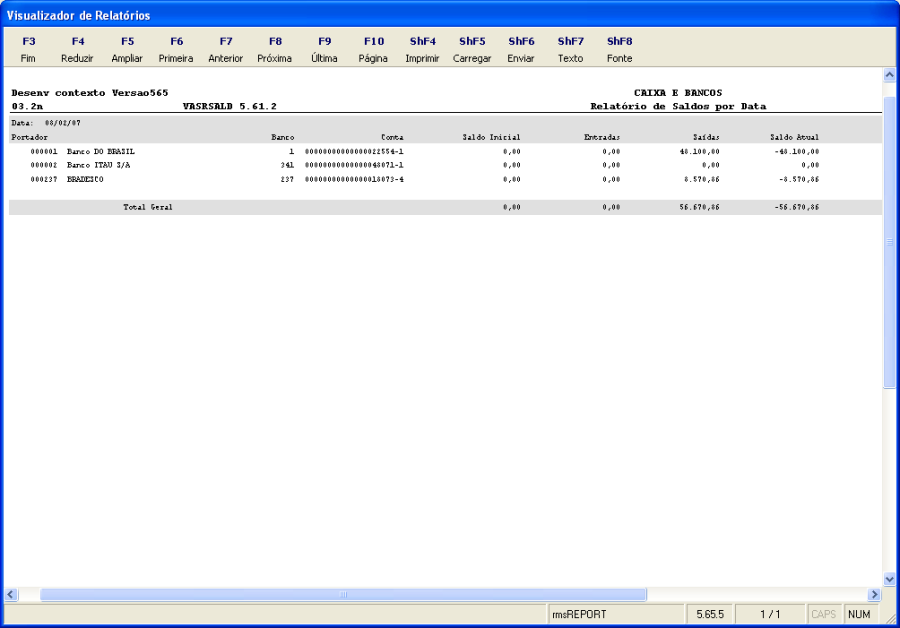Screen dimensions: 900x628
Task: Click the page counter showing 1/1
Action: click(770, 614)
